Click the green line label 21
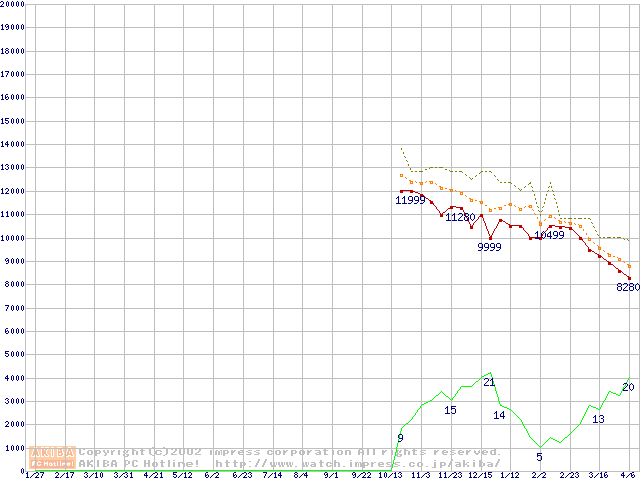Image resolution: width=640 pixels, height=480 pixels. [489, 382]
